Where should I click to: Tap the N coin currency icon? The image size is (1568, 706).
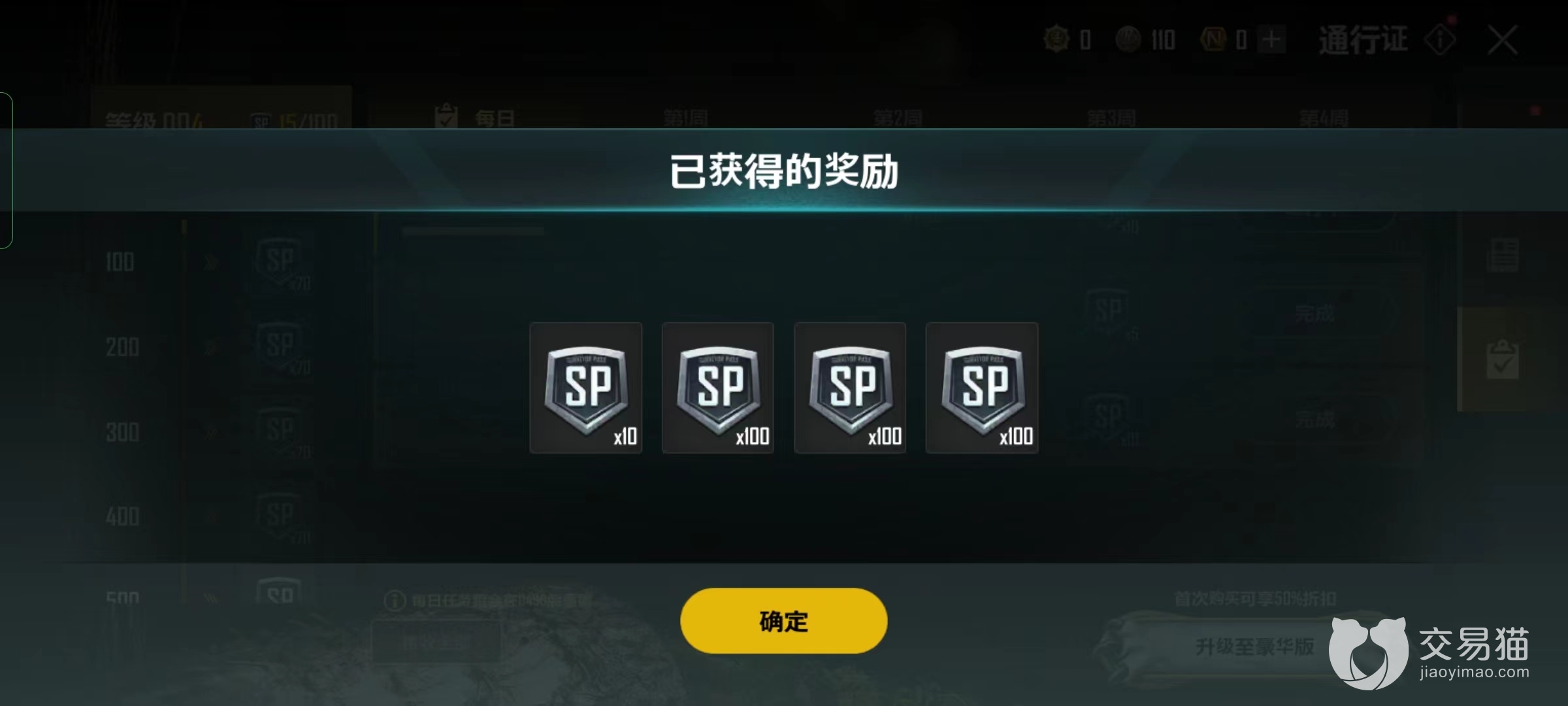pos(1213,39)
